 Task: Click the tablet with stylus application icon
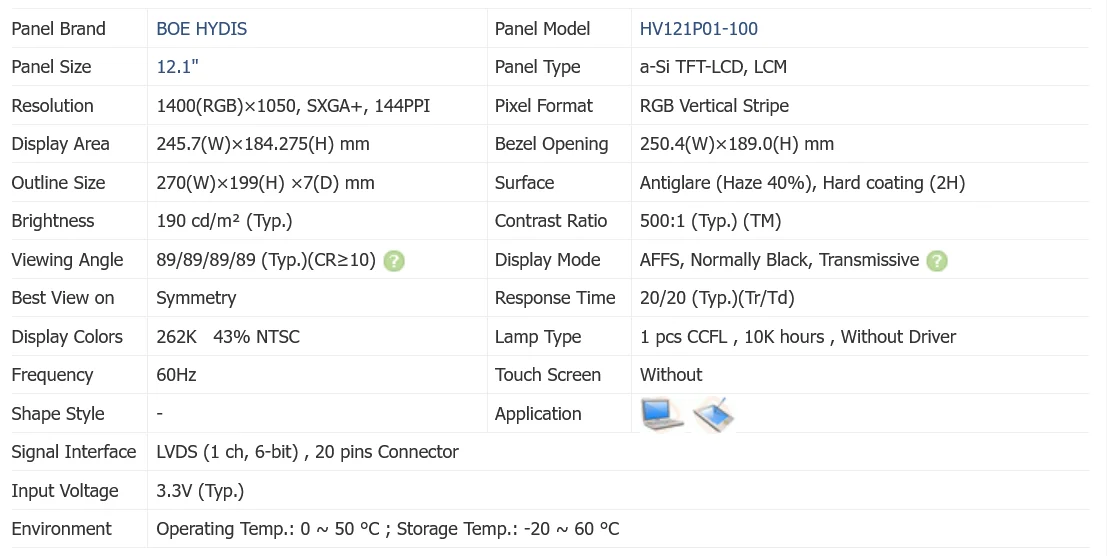pos(714,414)
